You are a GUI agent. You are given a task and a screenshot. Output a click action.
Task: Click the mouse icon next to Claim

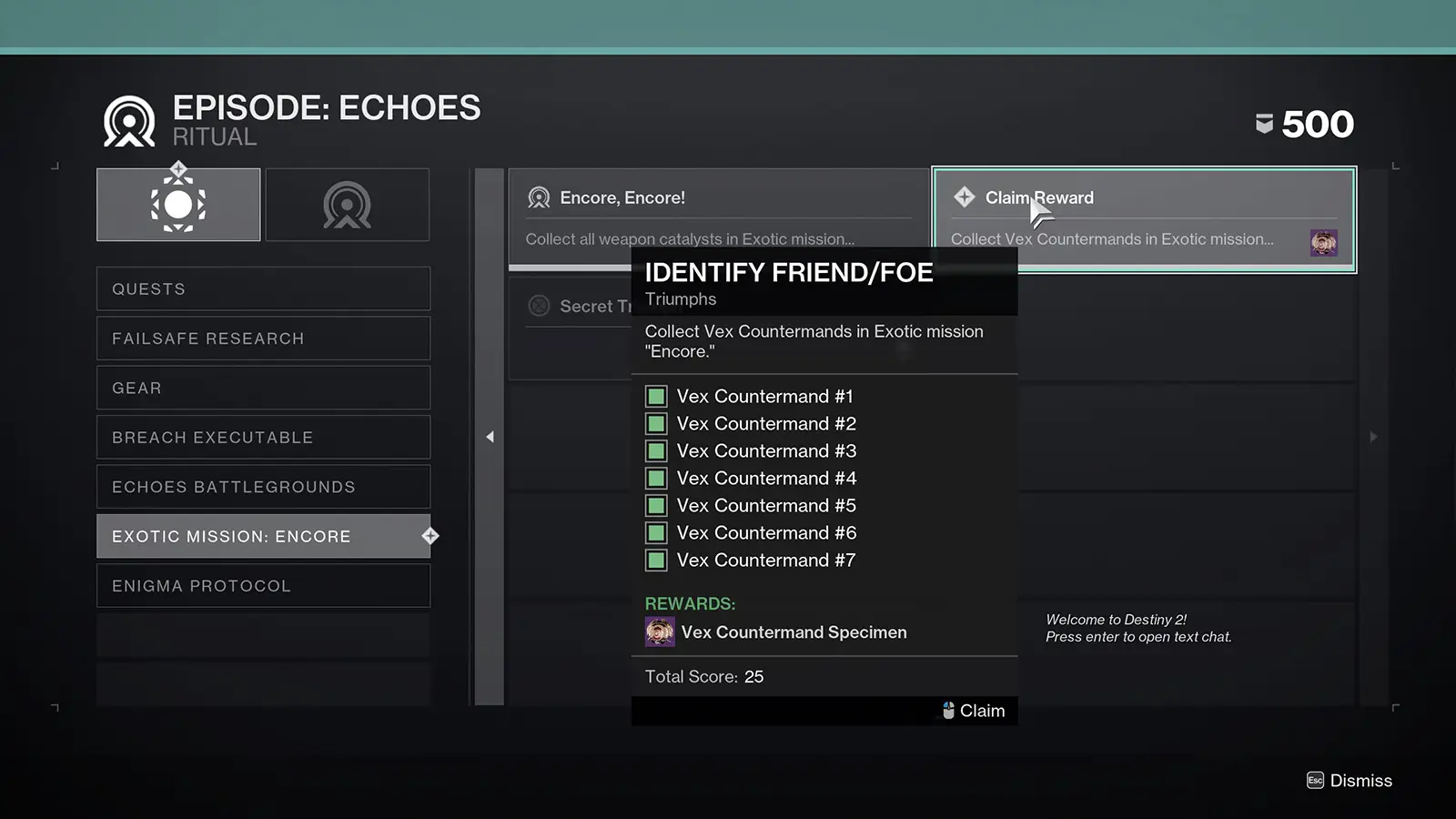coord(948,710)
